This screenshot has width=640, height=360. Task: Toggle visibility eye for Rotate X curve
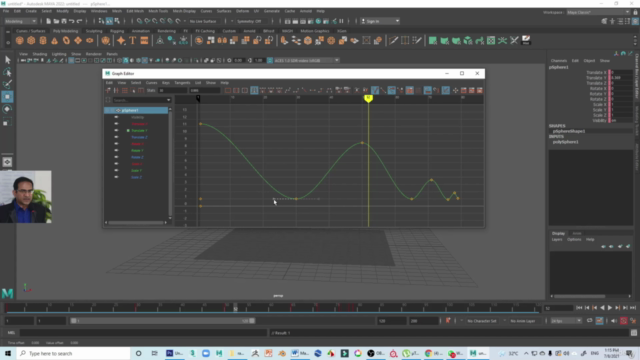coord(116,144)
